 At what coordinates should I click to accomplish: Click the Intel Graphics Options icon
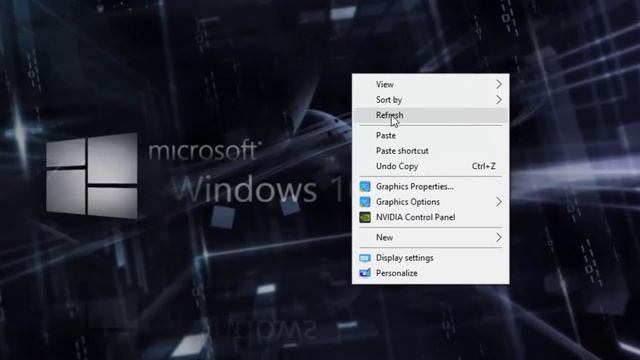pos(365,202)
